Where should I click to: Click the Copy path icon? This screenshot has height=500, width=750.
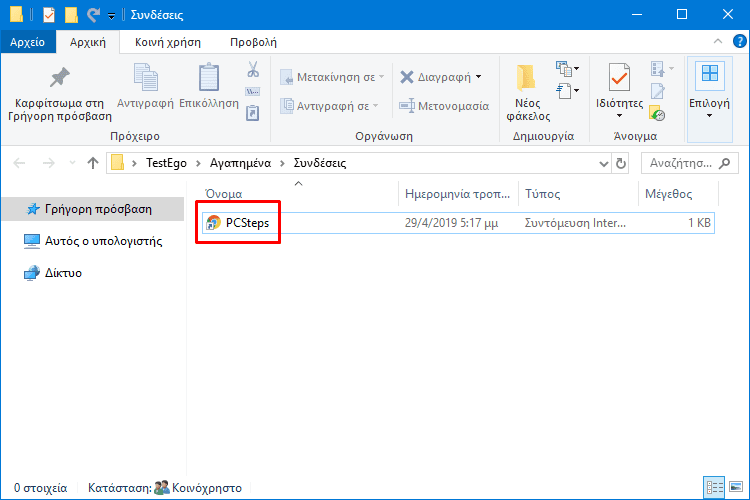click(x=253, y=91)
